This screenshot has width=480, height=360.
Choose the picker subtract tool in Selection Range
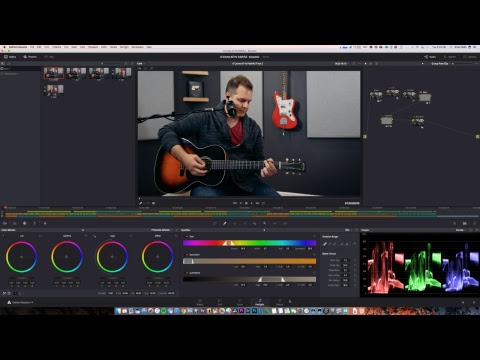(330, 244)
